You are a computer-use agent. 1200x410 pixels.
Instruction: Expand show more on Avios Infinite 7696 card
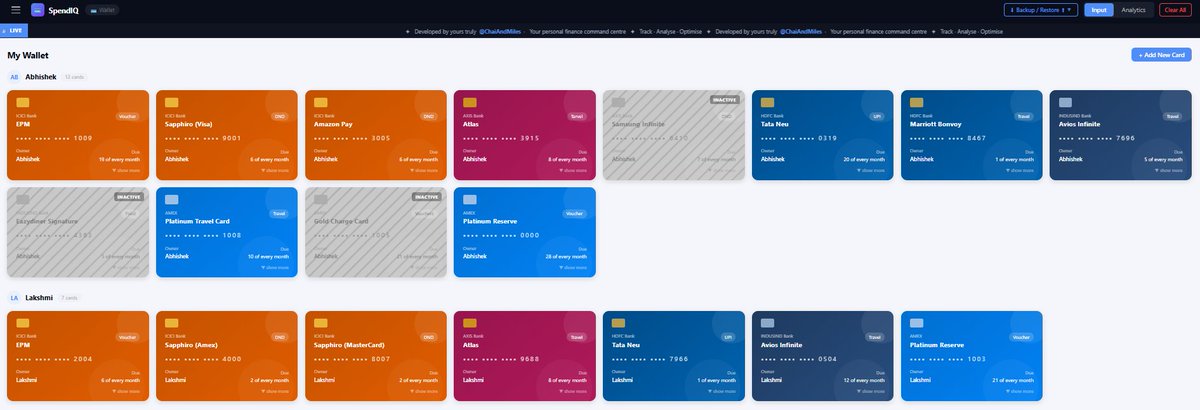pyautogui.click(x=1170, y=171)
